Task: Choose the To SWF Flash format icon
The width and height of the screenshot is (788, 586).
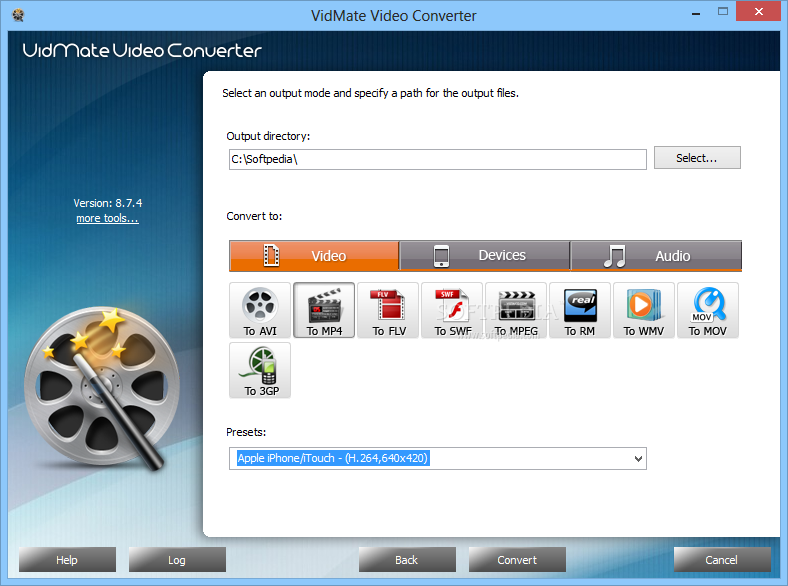Action: coord(452,310)
